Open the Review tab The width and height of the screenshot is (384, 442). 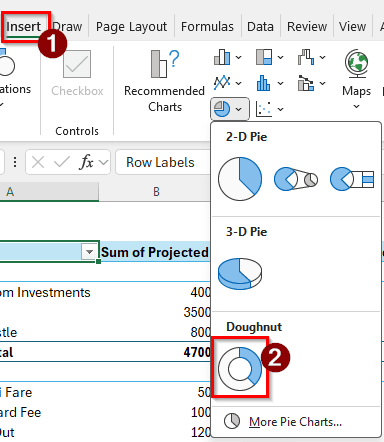307,27
